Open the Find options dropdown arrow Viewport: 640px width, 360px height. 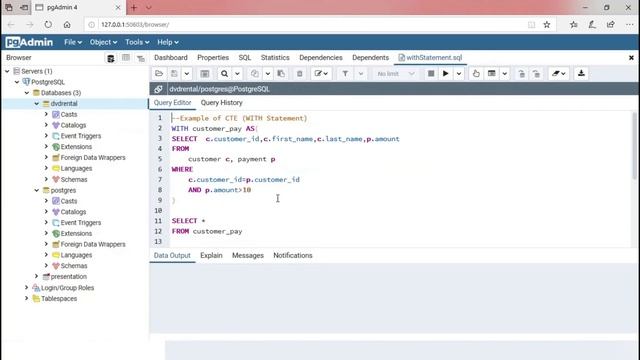[237, 74]
